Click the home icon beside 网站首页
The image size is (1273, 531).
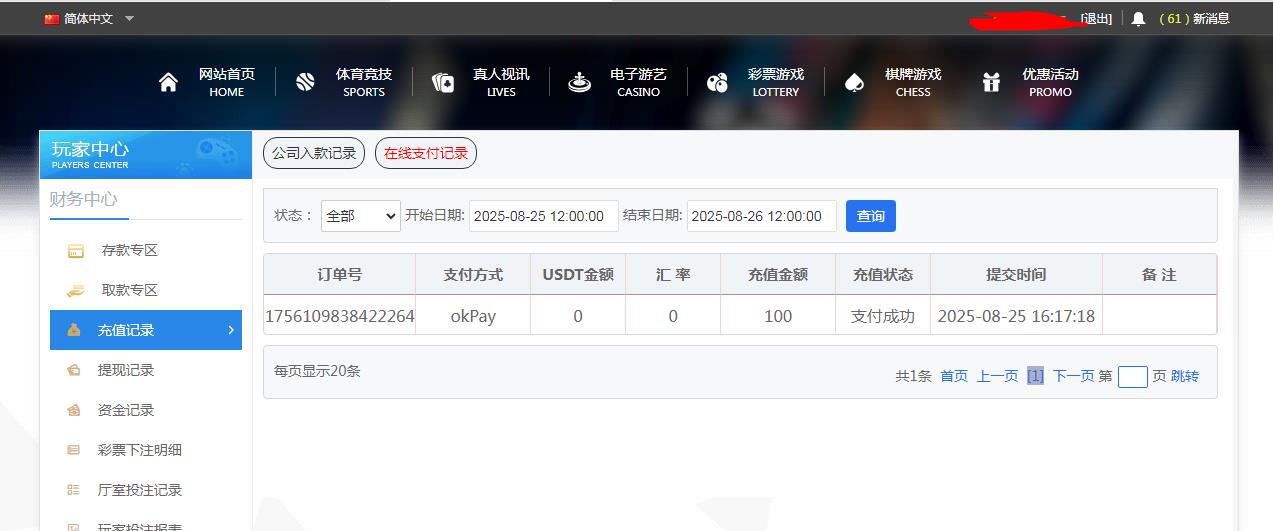[168, 83]
